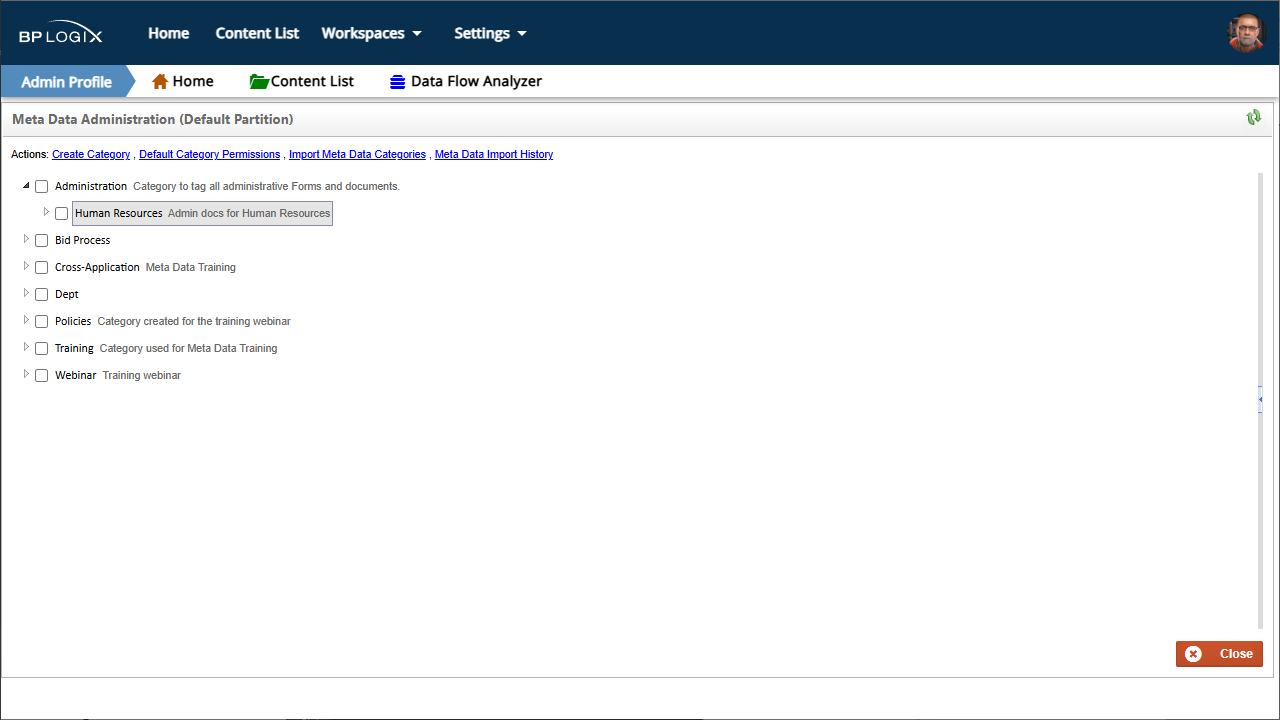
Task: Go to Home in top navigation
Action: [169, 33]
